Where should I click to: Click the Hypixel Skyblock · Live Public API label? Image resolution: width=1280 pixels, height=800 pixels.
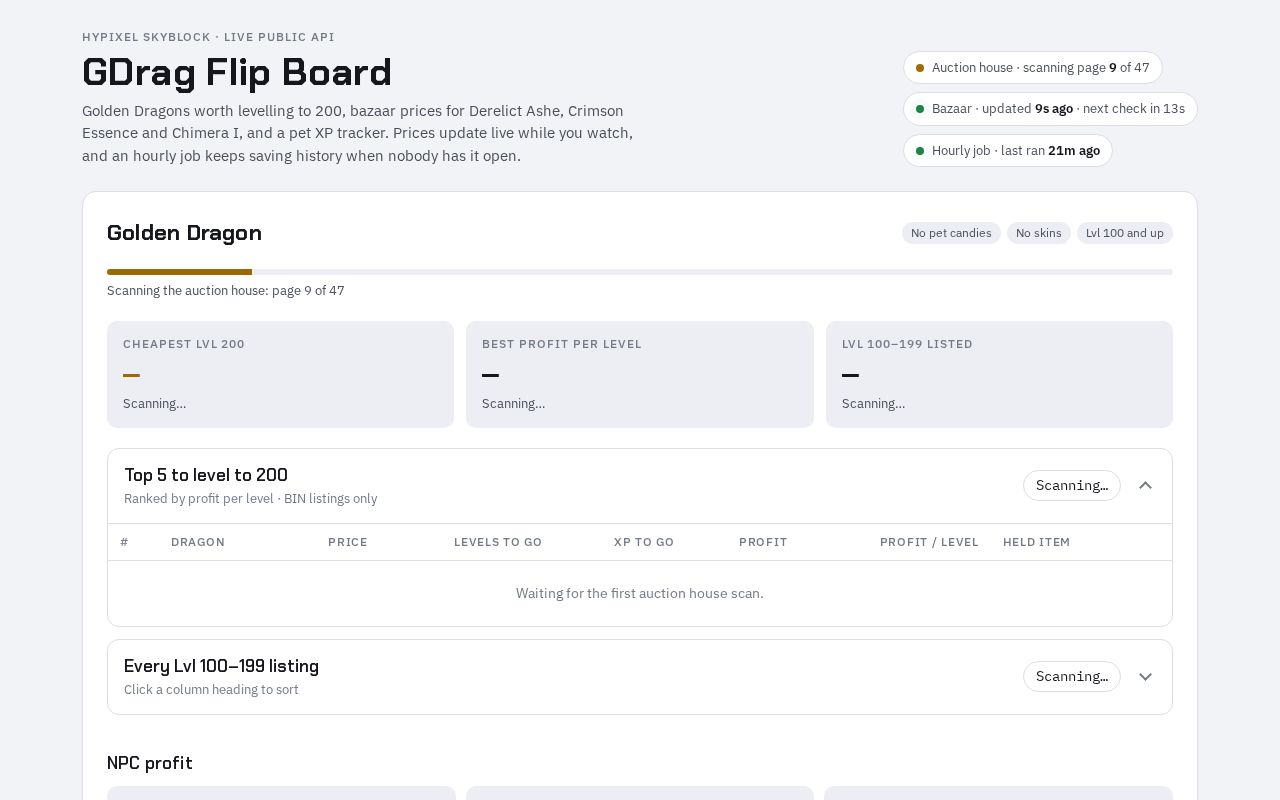coord(208,37)
